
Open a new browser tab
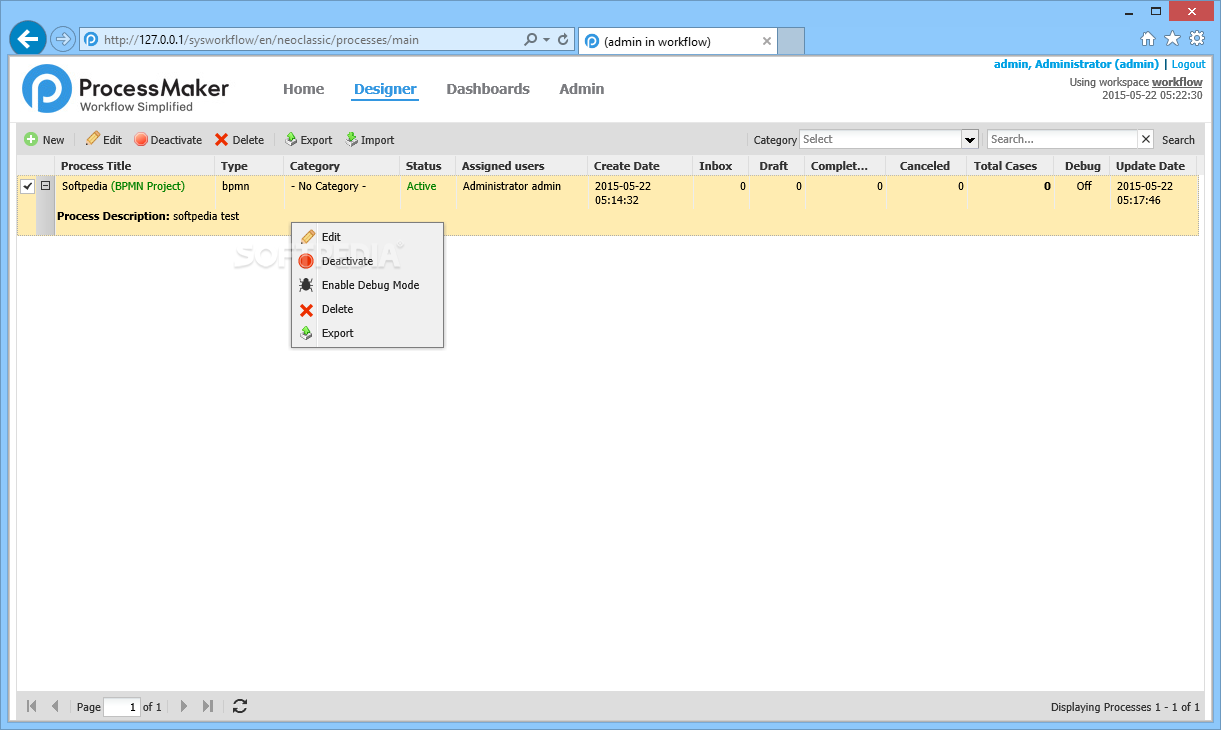(791, 41)
